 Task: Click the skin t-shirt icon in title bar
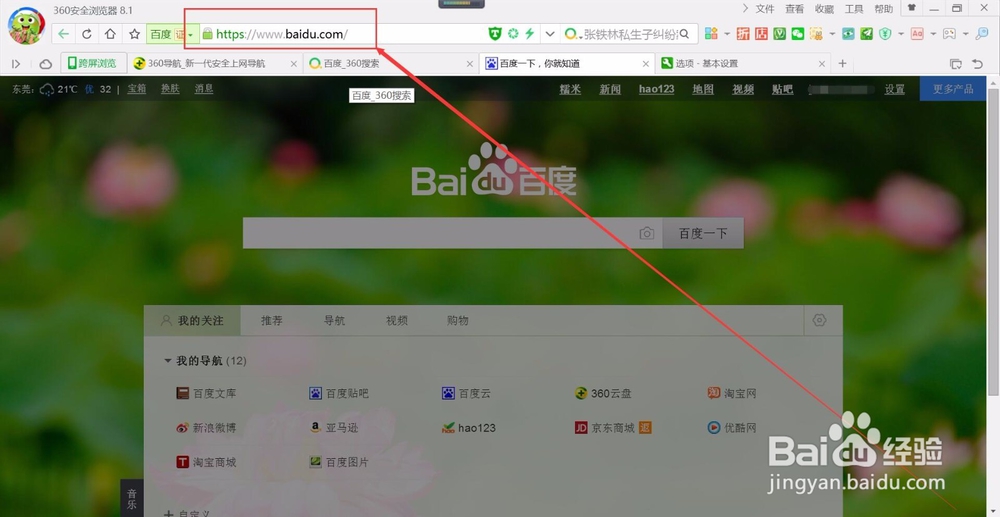point(911,8)
